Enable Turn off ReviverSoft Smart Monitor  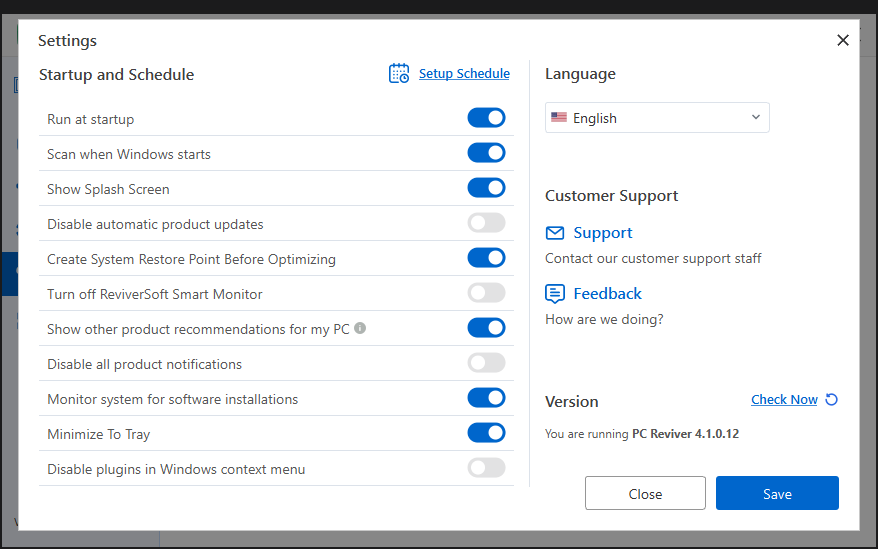pos(486,293)
